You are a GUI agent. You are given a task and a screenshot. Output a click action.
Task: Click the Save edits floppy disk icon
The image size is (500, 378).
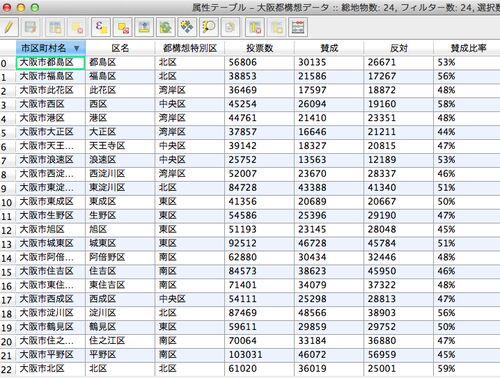click(30, 27)
